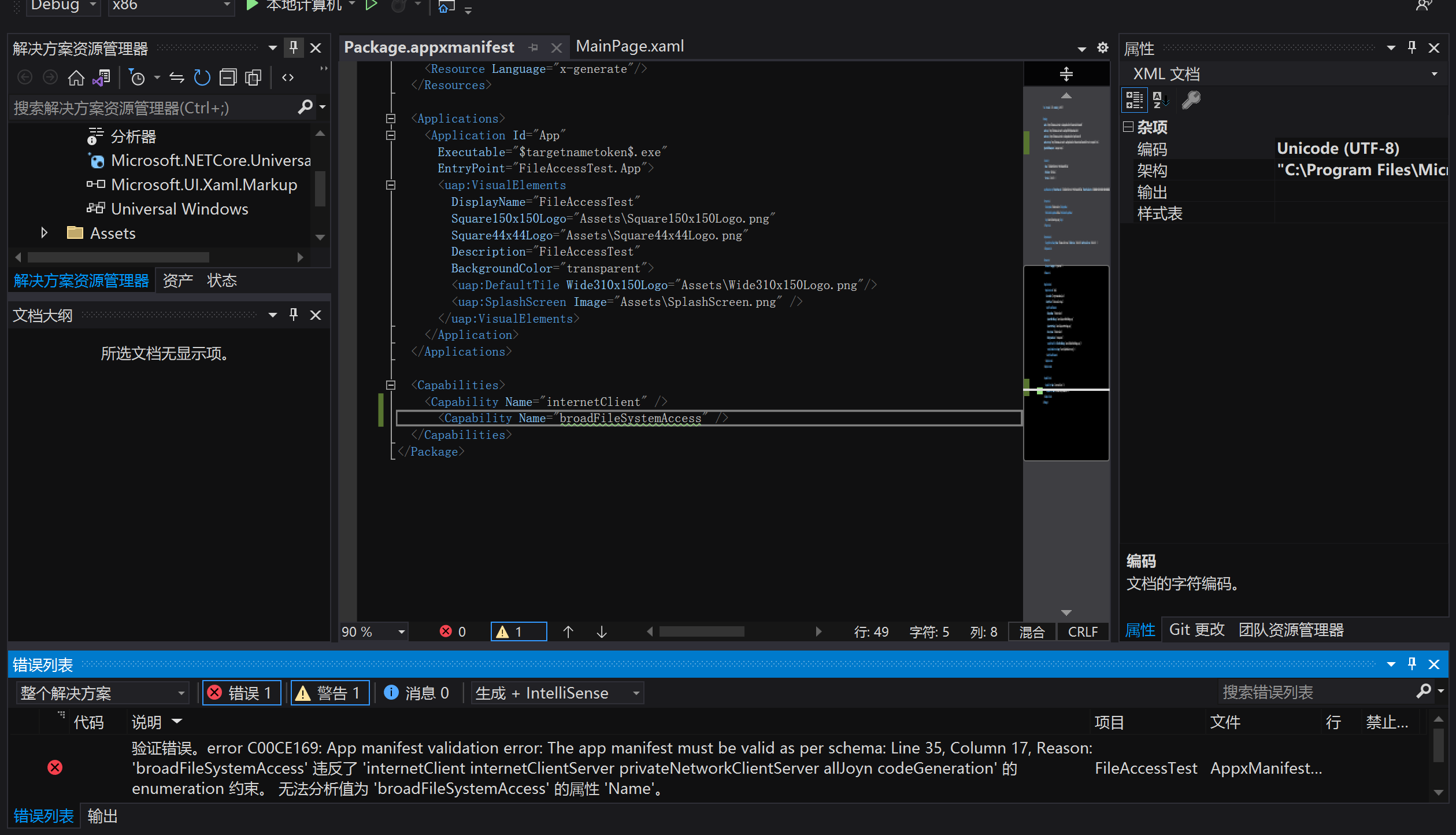Collapse all items in Solution Explorer
The height and width of the screenshot is (835, 1456).
228,77
